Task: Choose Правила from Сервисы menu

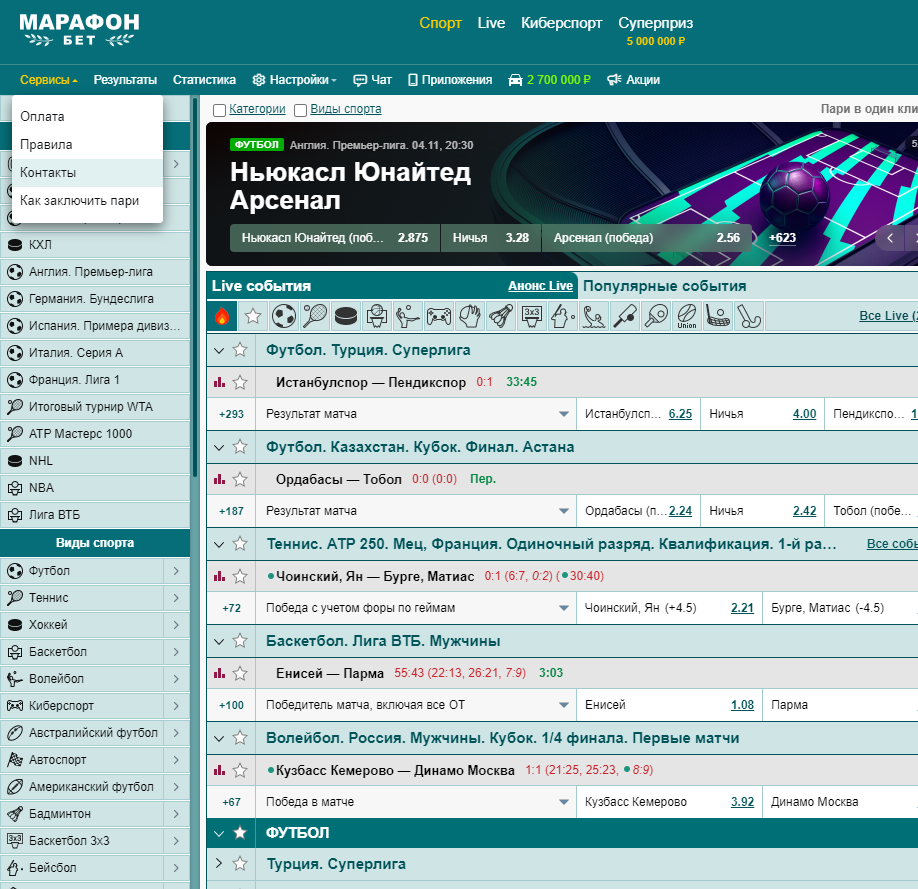Action: point(87,145)
